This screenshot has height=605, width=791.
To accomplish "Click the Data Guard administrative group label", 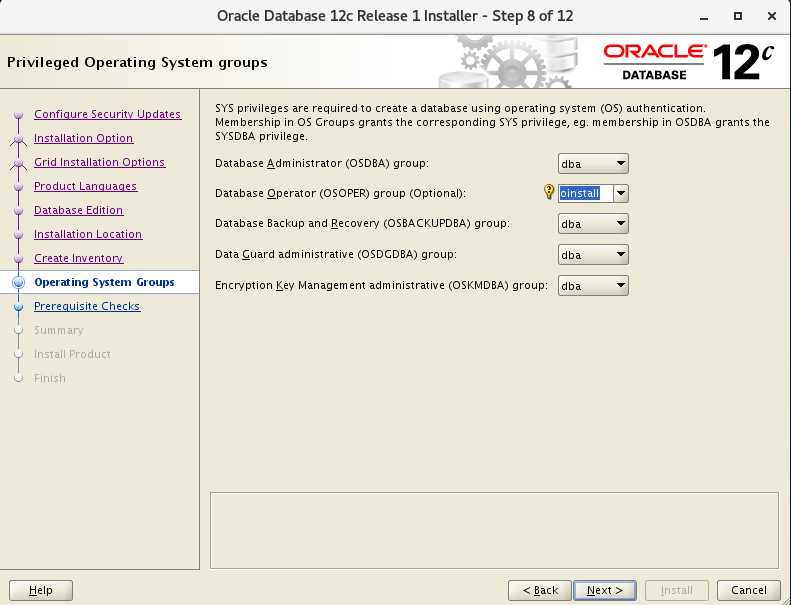I will click(335, 254).
